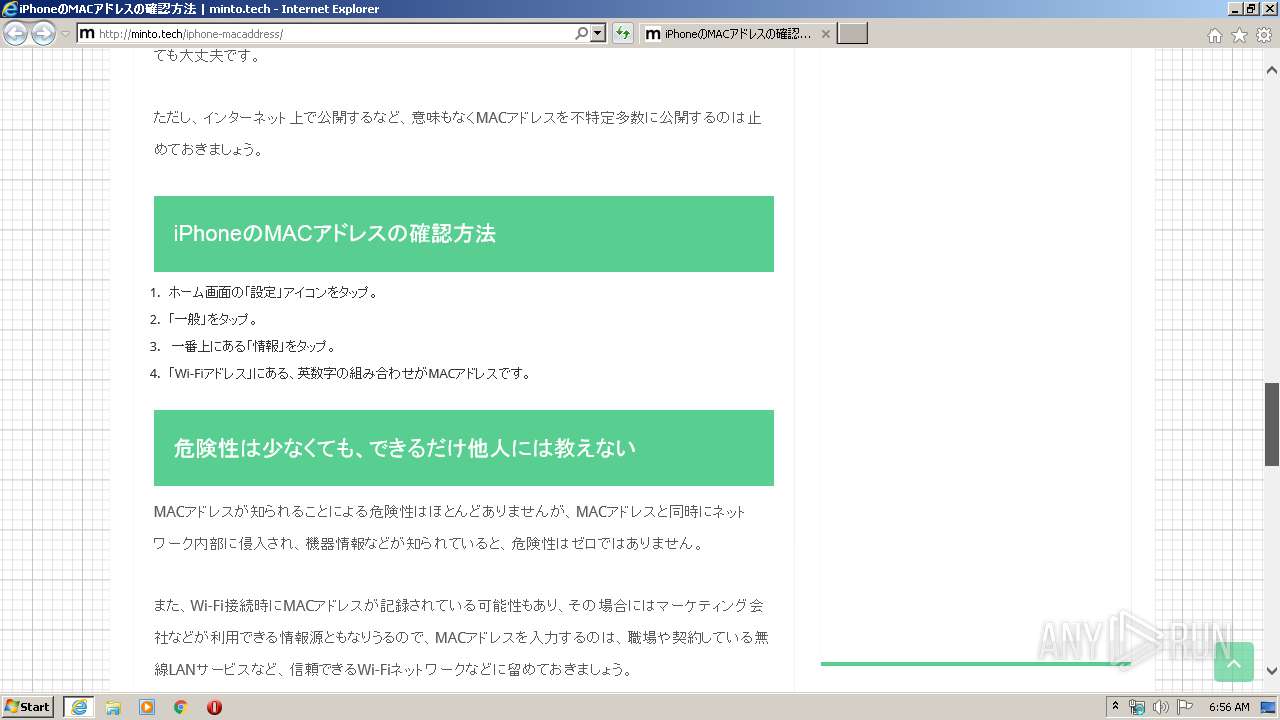The height and width of the screenshot is (720, 1280).
Task: Click list step about 「Wi-Fiアドレス」
Action: point(349,373)
